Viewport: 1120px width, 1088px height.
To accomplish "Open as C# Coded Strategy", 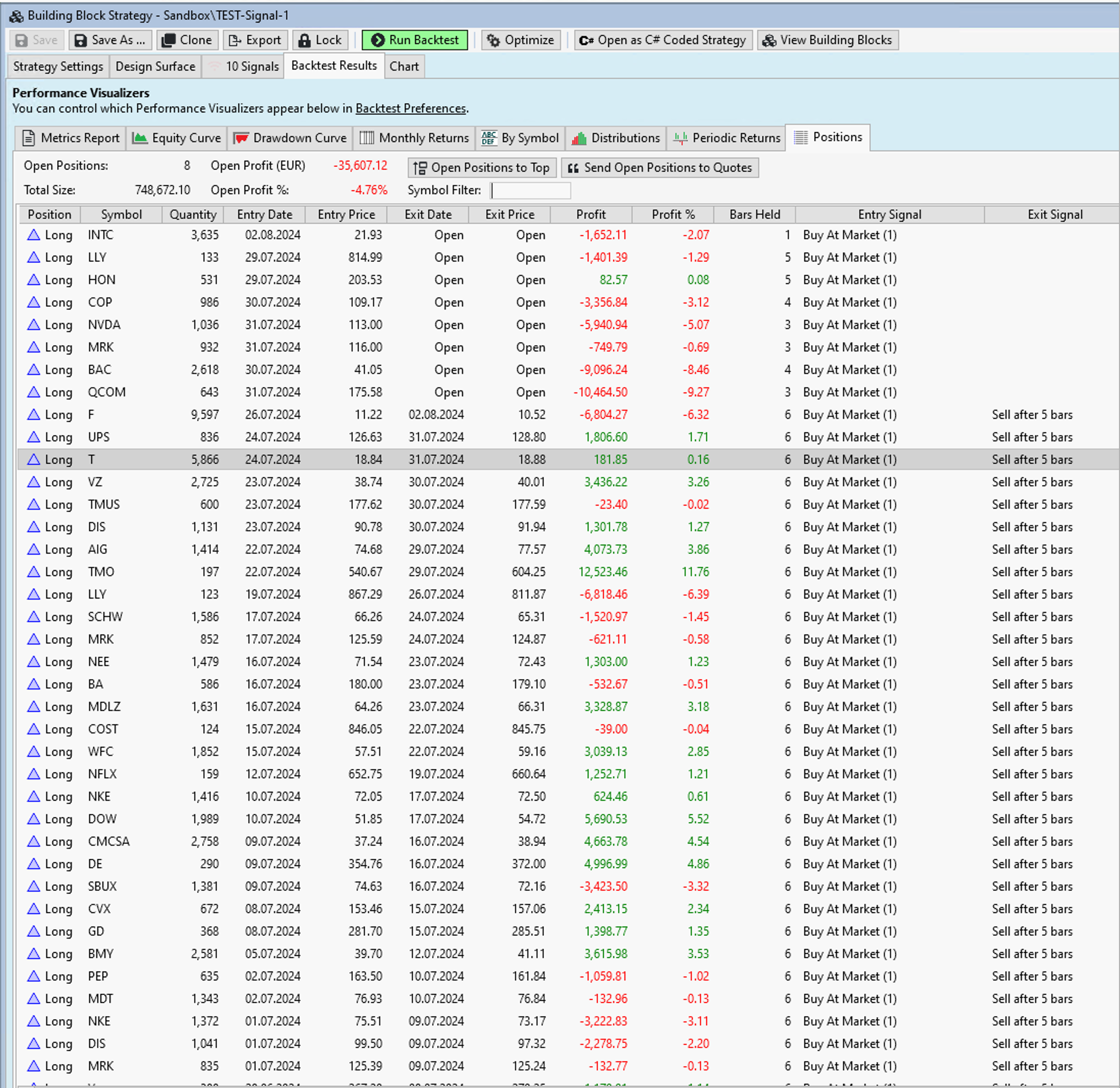I will (663, 40).
